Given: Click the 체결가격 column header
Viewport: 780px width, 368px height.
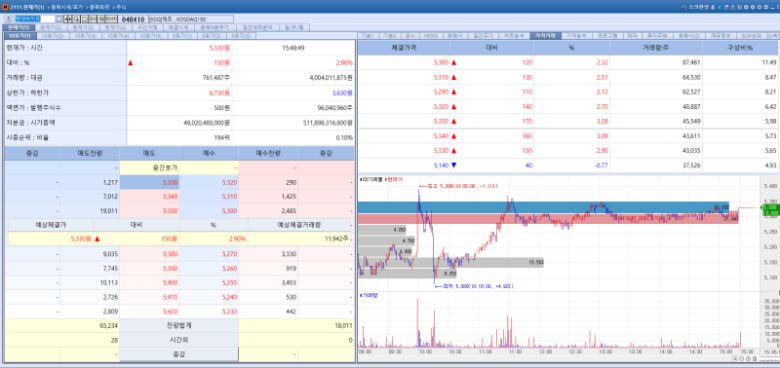Looking at the screenshot, I should tap(404, 48).
